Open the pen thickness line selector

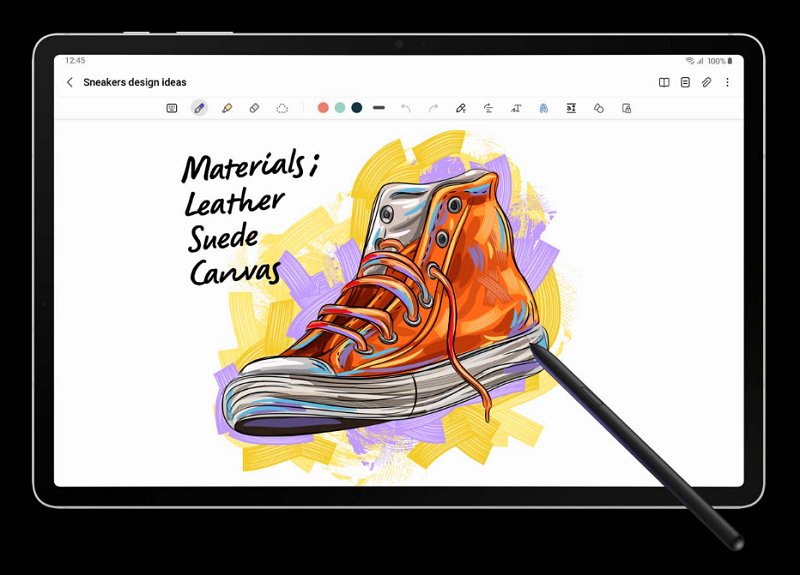coord(379,108)
